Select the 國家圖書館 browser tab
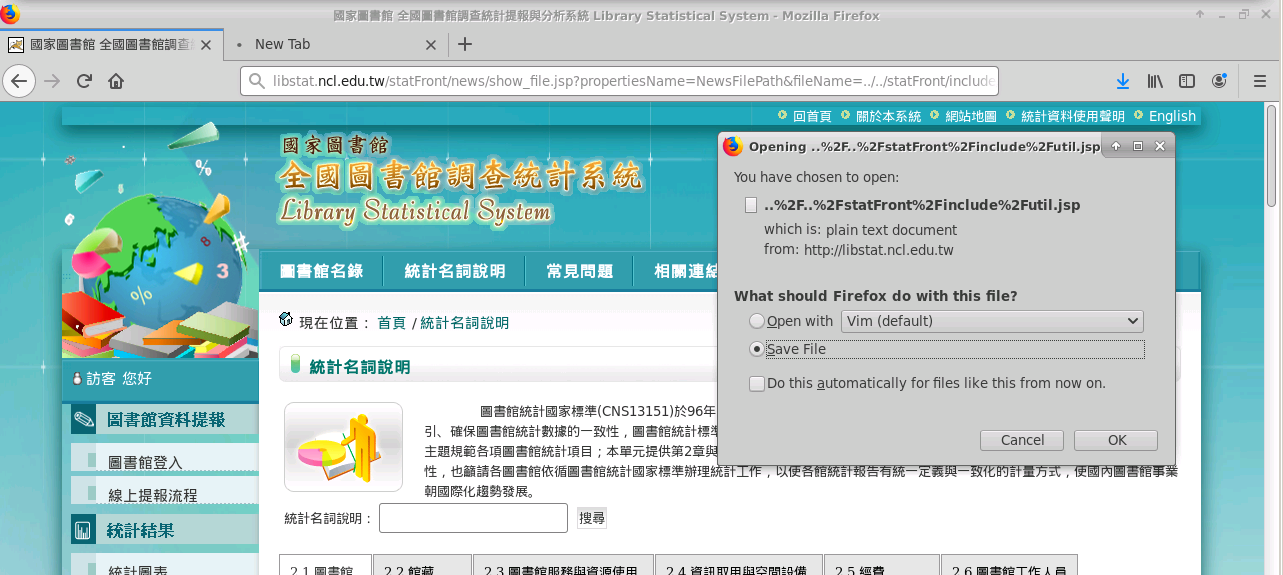1283x575 pixels. point(111,44)
